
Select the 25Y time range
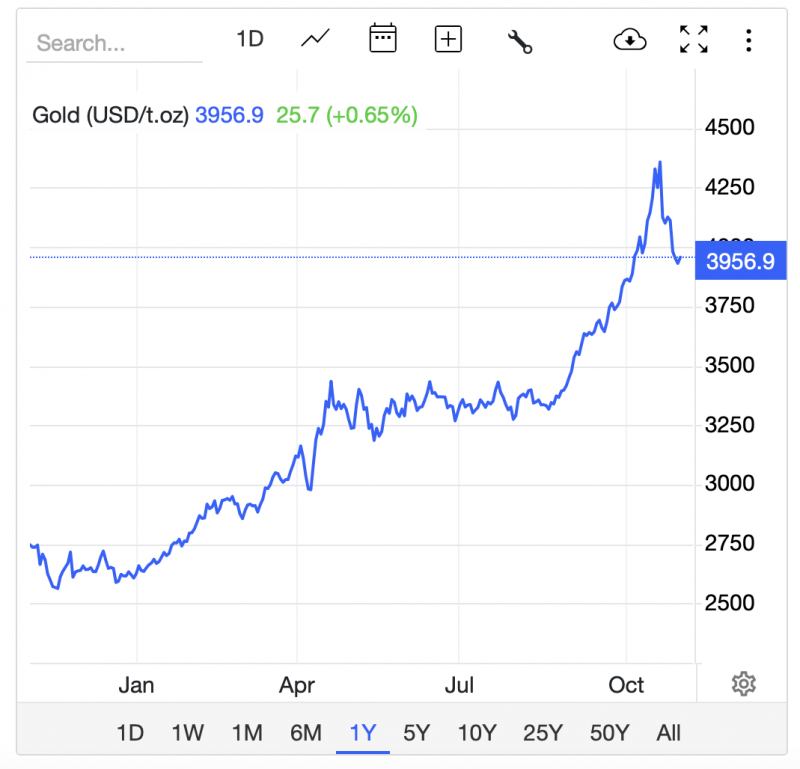pos(543,733)
